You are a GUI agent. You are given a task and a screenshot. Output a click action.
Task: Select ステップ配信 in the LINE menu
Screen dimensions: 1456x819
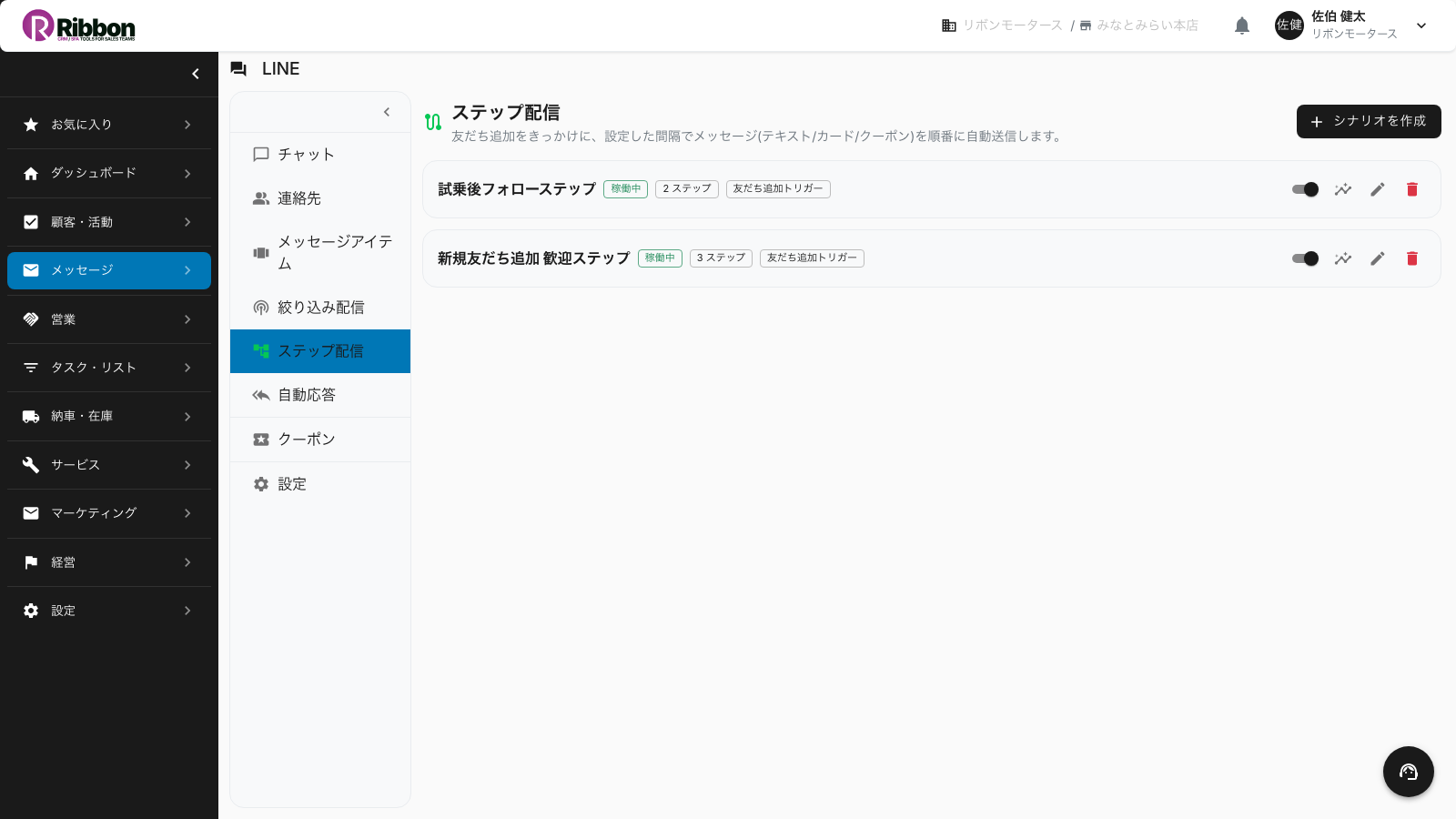320,351
